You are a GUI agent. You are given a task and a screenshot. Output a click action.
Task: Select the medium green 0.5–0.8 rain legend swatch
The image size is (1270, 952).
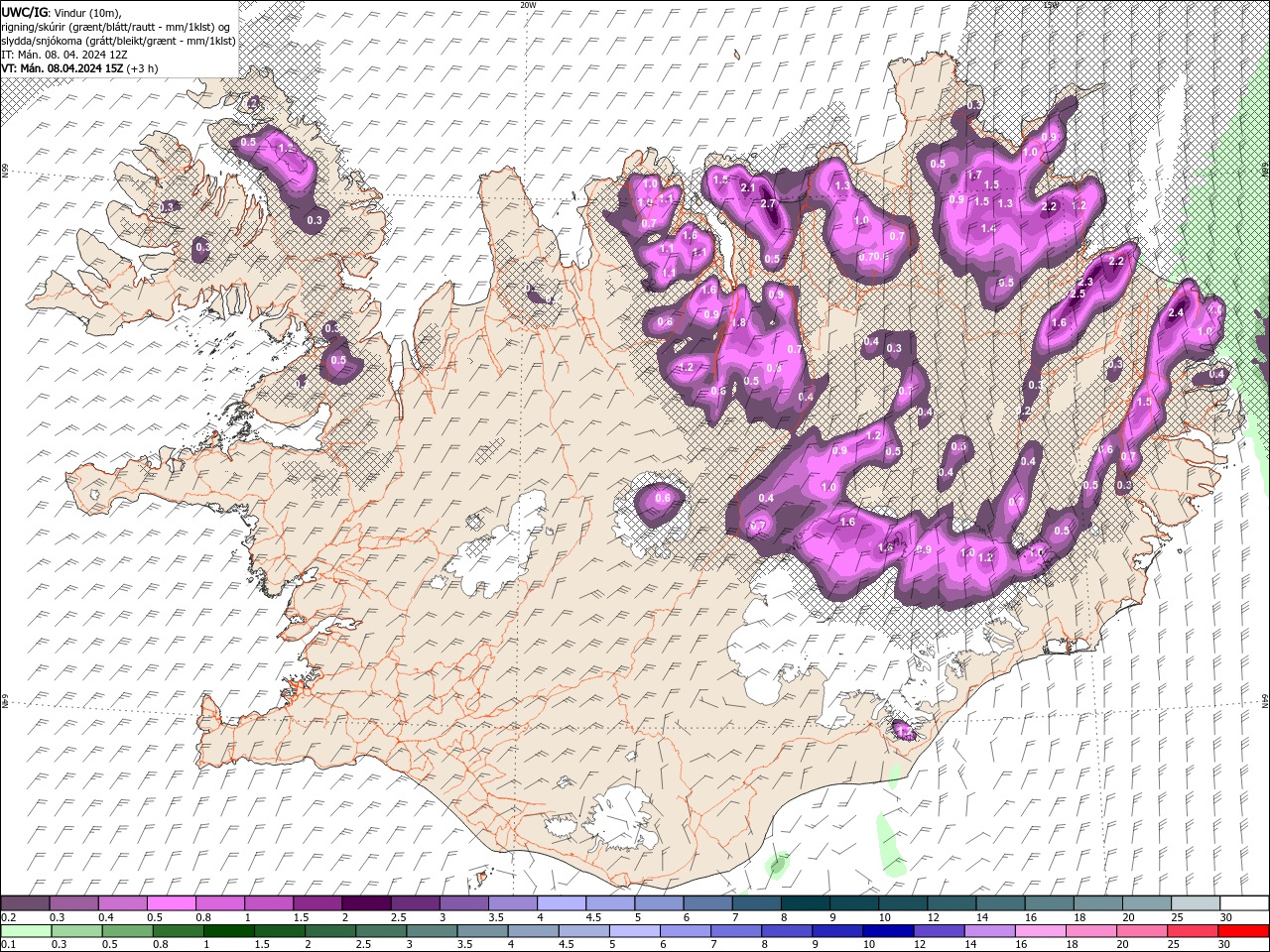click(x=129, y=931)
